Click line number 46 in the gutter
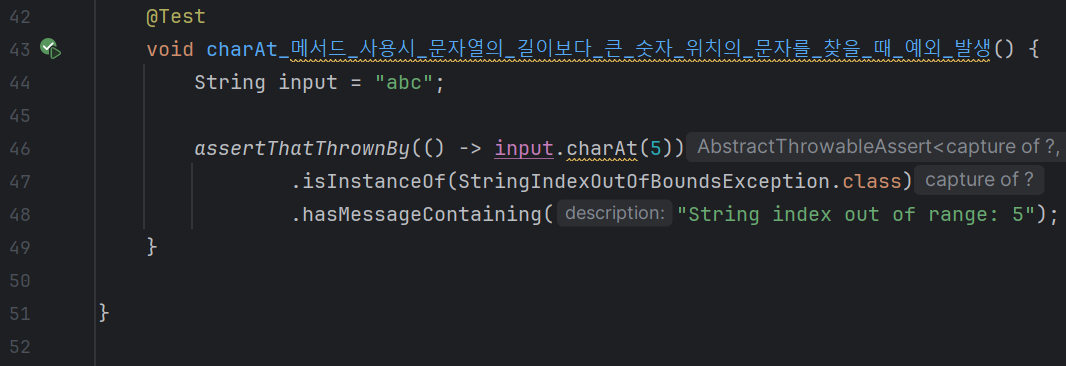This screenshot has height=366, width=1066. pyautogui.click(x=19, y=148)
